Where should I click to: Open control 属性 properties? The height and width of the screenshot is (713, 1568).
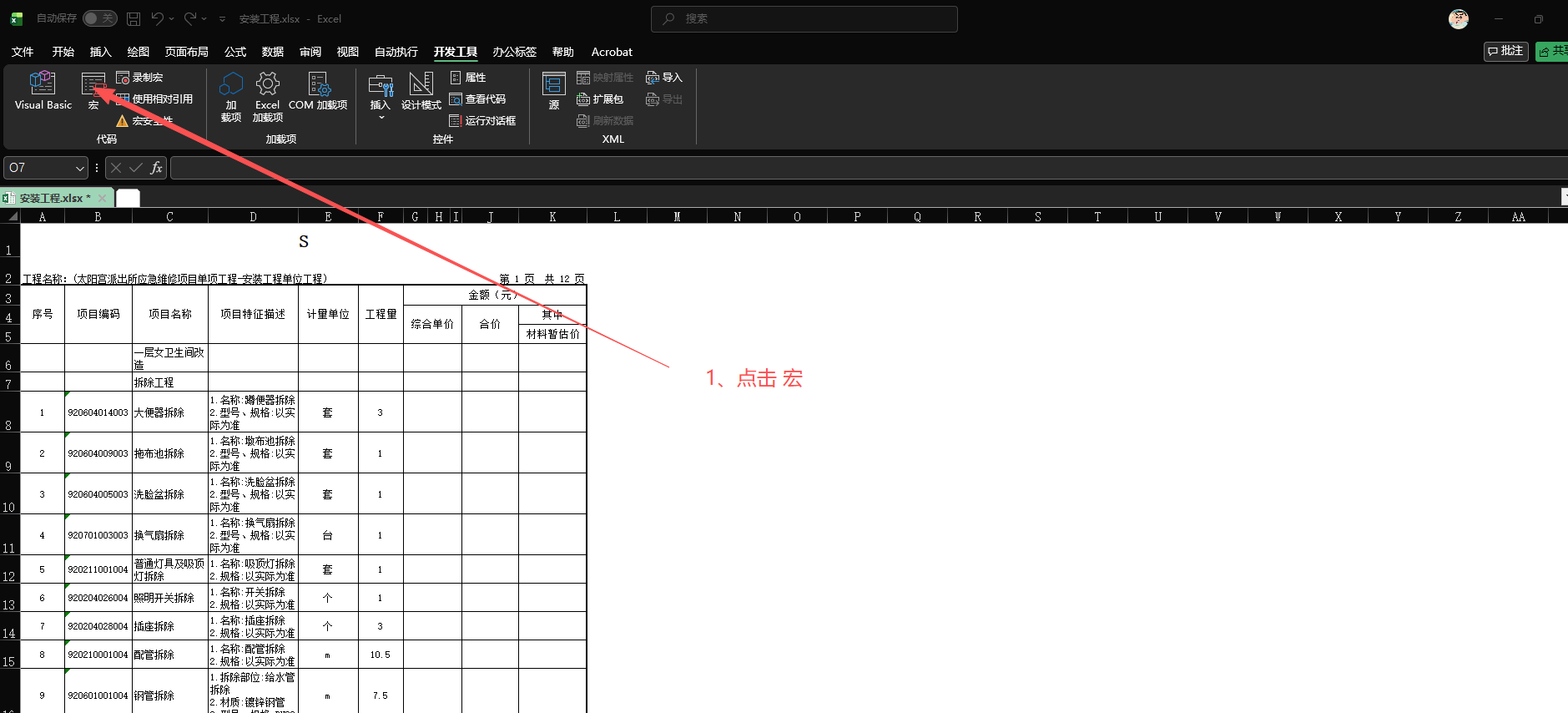tap(468, 78)
